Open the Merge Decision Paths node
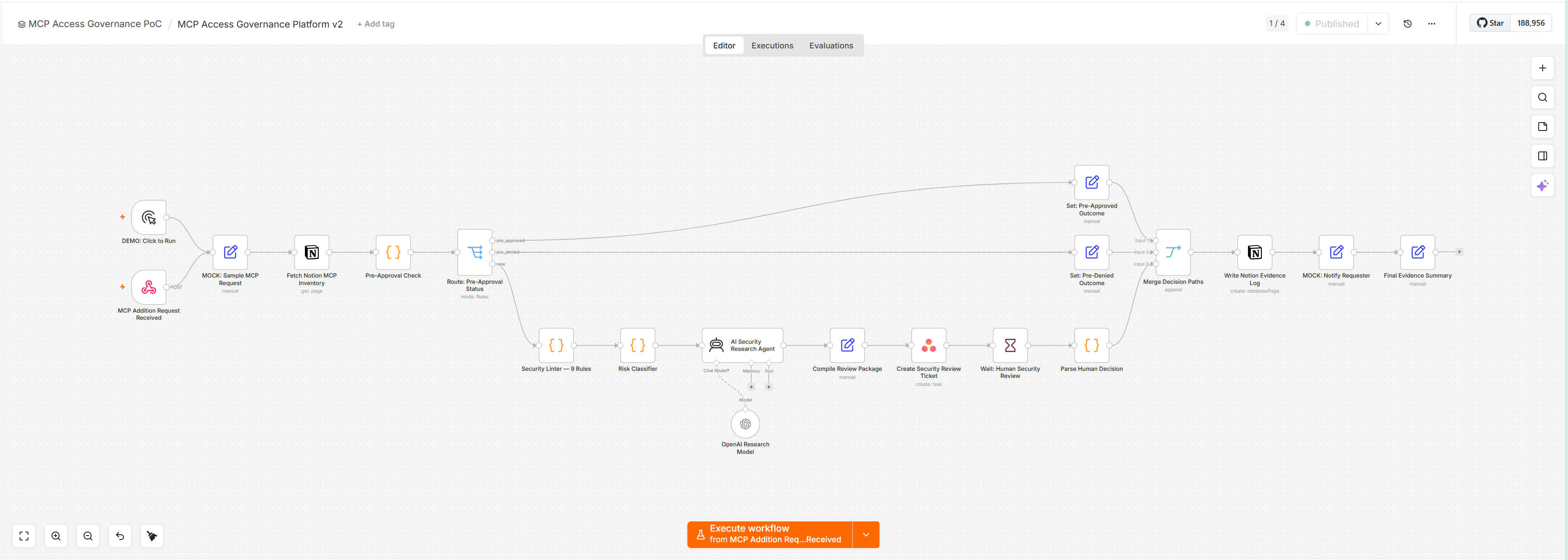Image resolution: width=1568 pixels, height=560 pixels. pos(1173,252)
